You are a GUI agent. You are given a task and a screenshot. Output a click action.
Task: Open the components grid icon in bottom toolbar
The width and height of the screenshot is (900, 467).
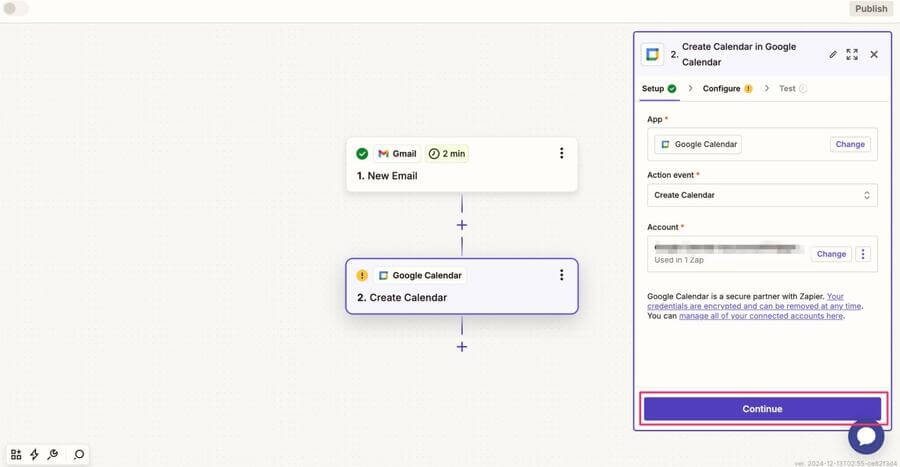(16, 454)
